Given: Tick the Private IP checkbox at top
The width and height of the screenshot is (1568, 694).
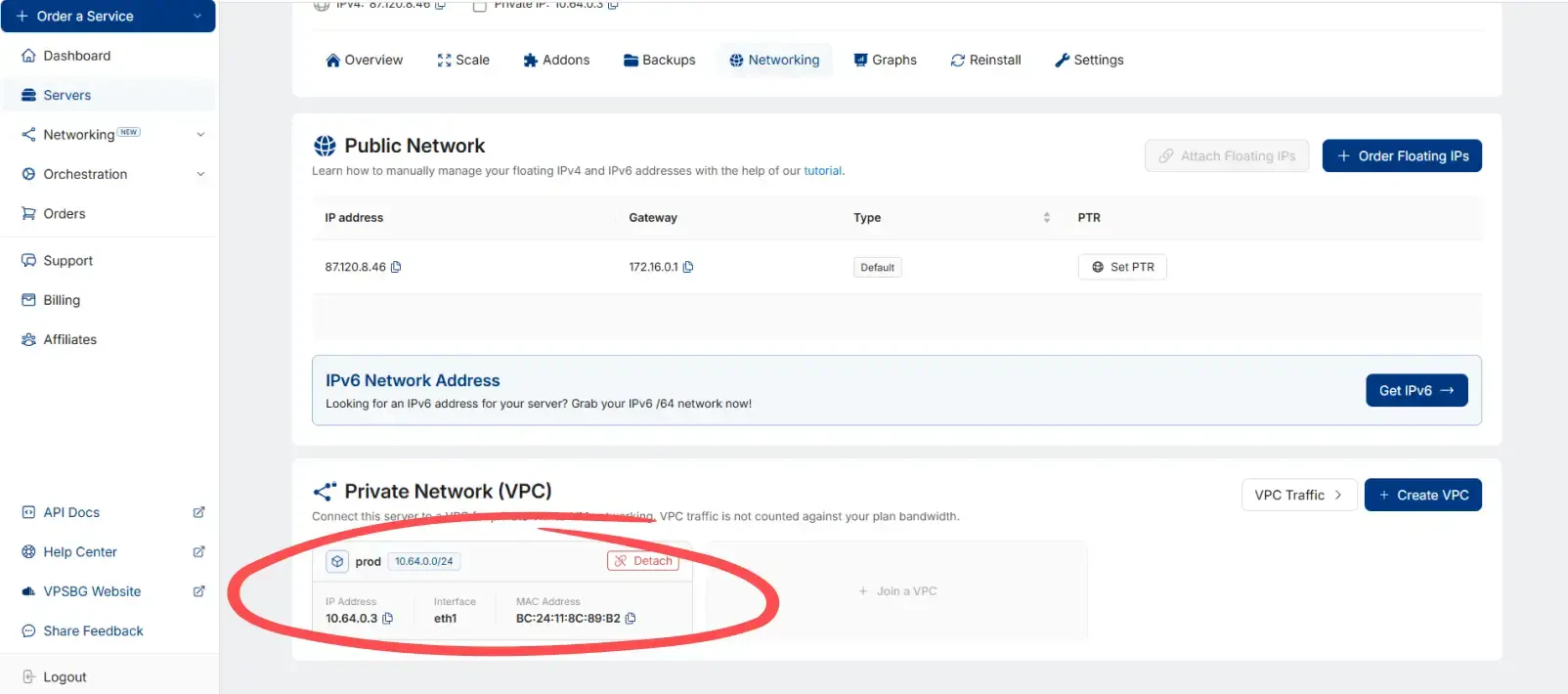Looking at the screenshot, I should point(479,6).
